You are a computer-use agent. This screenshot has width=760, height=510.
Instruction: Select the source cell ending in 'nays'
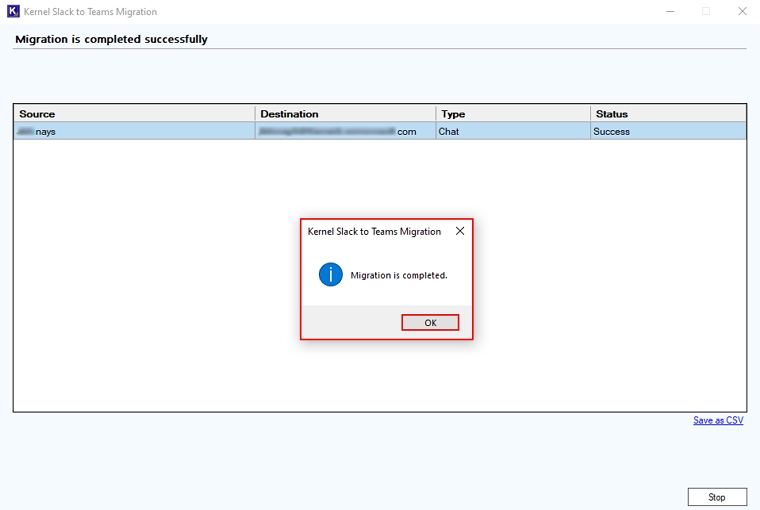point(134,131)
